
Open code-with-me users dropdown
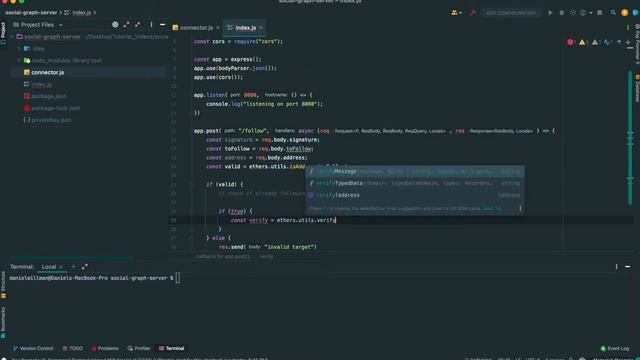click(x=456, y=13)
